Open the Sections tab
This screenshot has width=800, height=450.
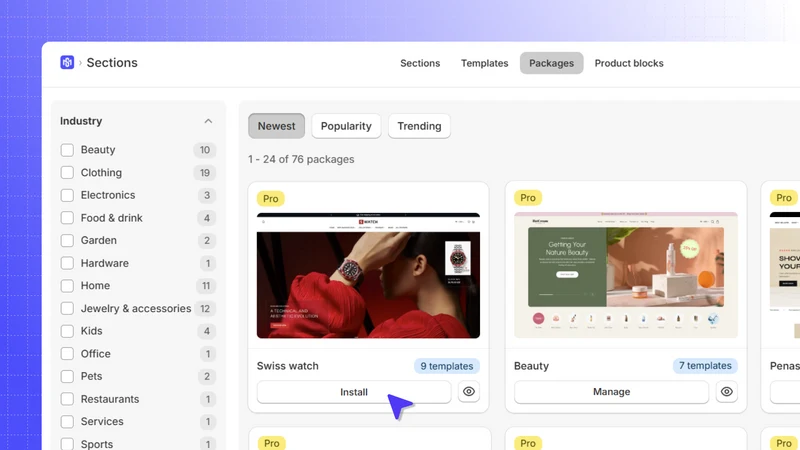[x=420, y=63]
